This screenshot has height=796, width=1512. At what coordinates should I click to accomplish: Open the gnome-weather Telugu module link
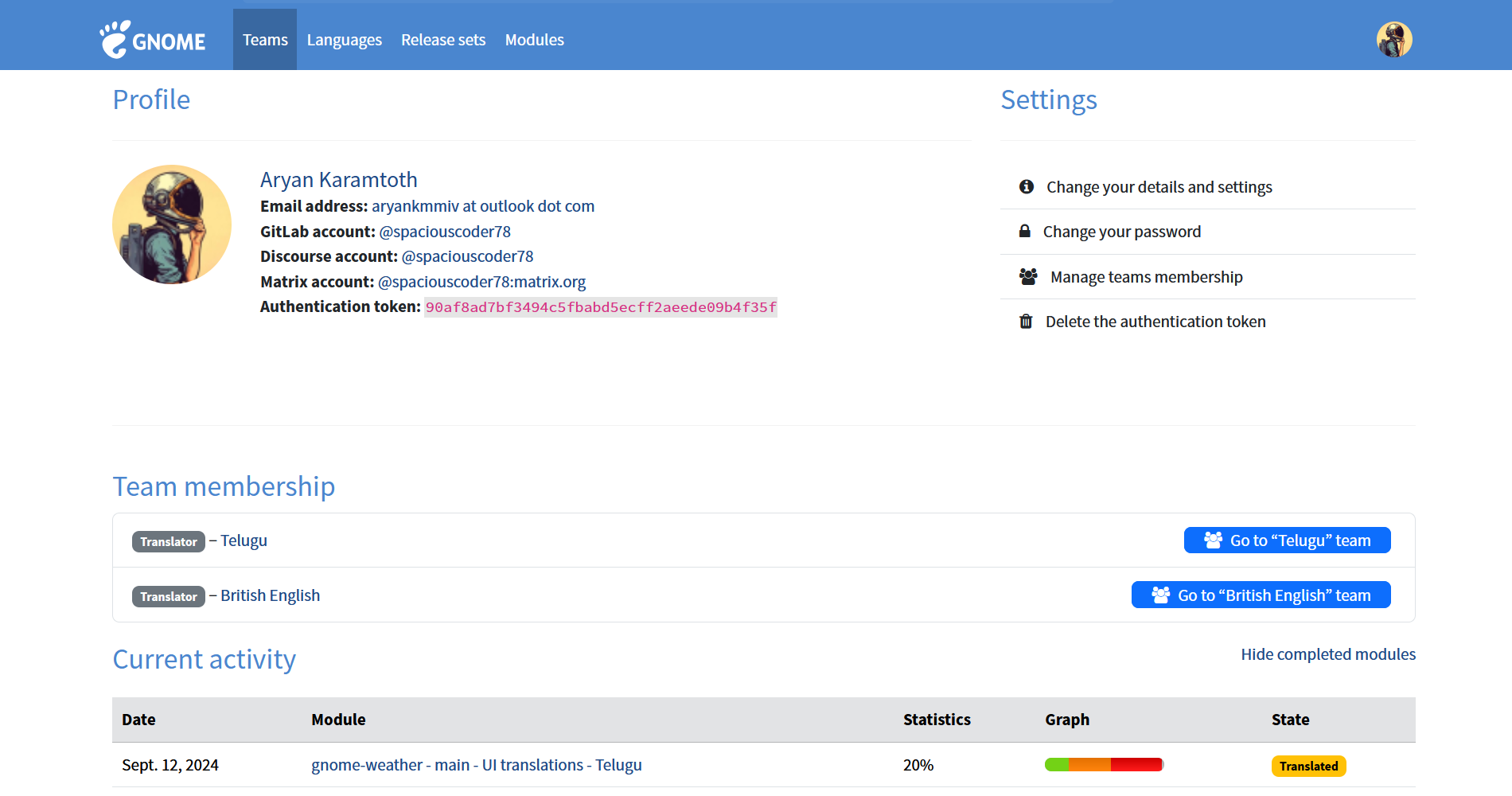(477, 765)
